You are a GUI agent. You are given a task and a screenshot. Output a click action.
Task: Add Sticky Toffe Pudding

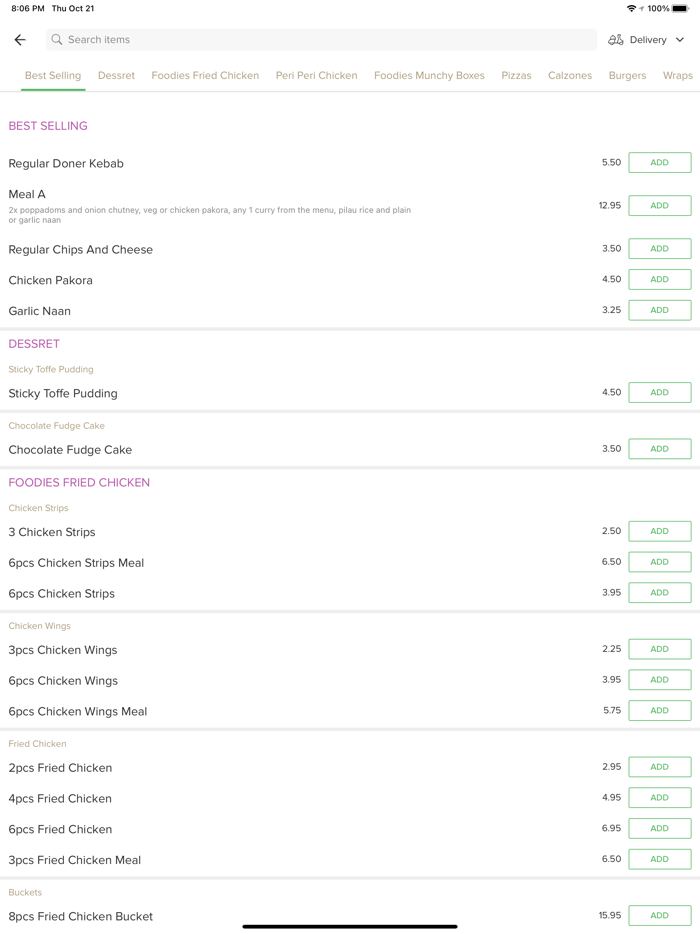(x=659, y=393)
